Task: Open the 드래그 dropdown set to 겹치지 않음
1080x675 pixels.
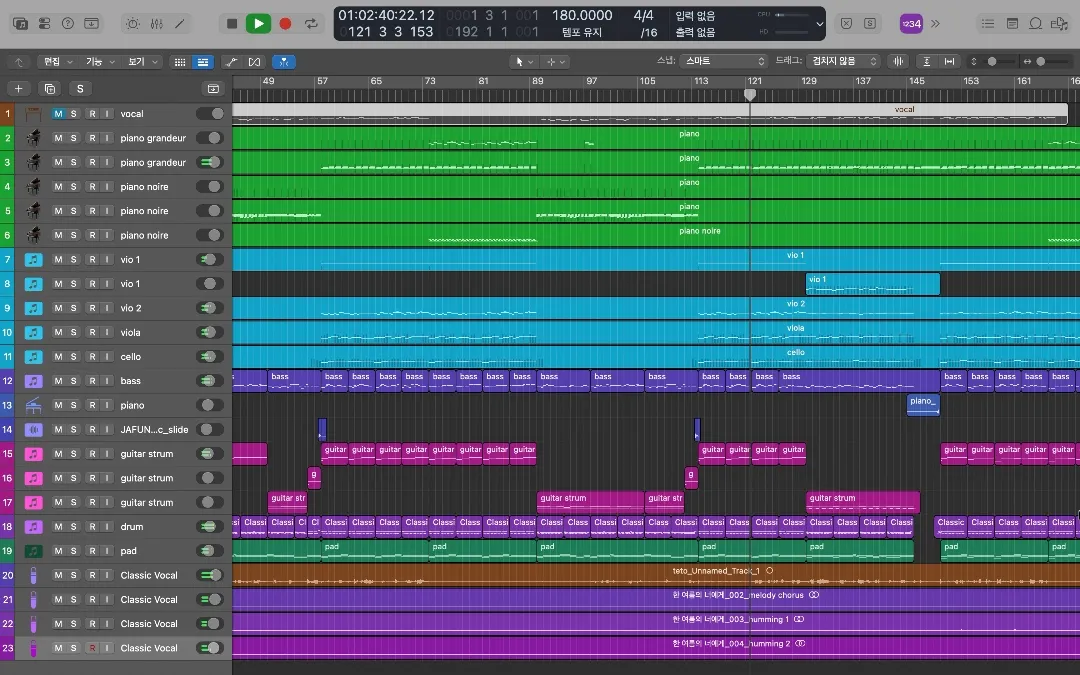Action: (x=844, y=61)
